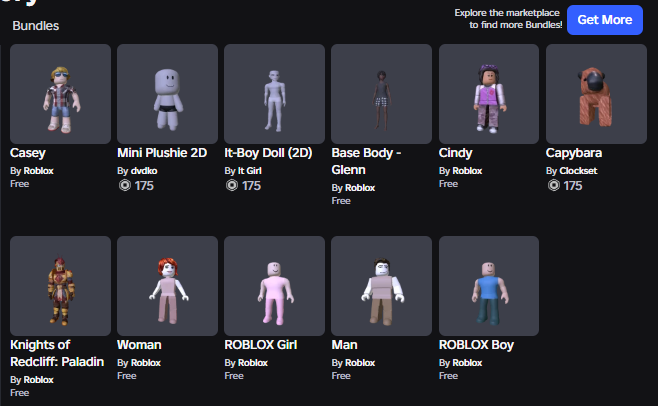Screen dimensions: 658x406
Task: Open the Base Body - Glenn title
Action: 366,161
